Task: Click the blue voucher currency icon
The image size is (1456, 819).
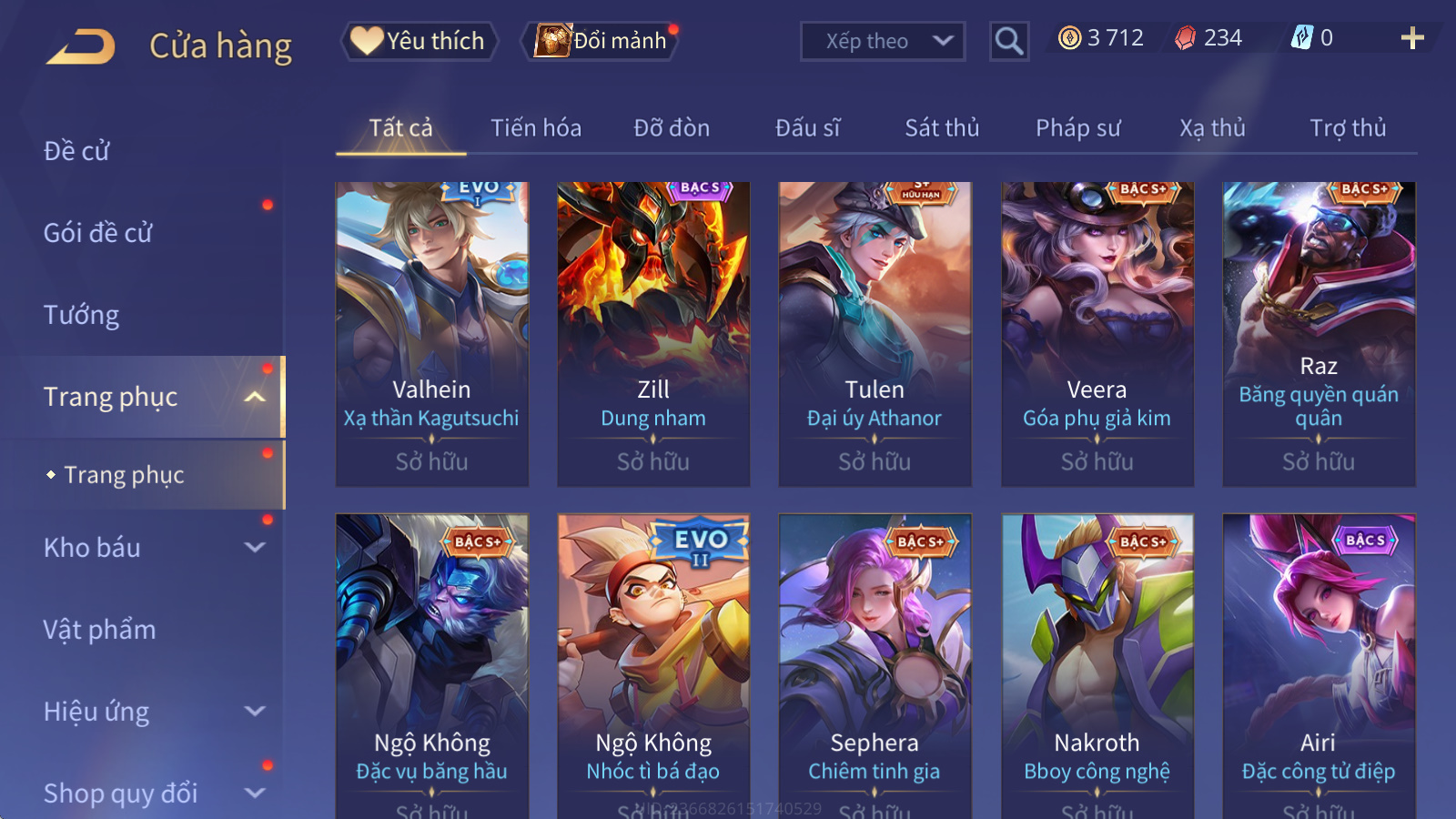Action: (1301, 38)
